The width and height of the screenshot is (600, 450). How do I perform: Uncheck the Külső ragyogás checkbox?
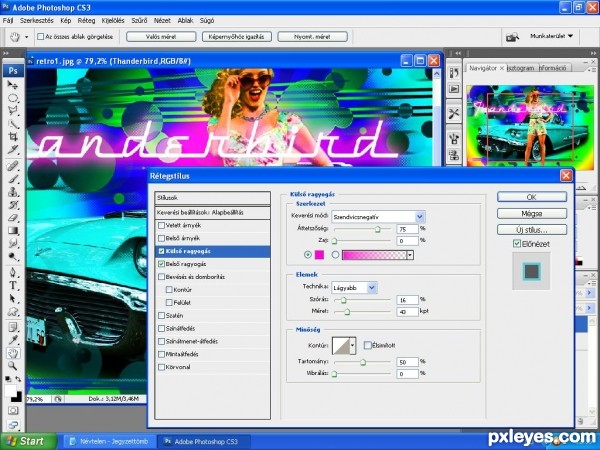tap(161, 251)
